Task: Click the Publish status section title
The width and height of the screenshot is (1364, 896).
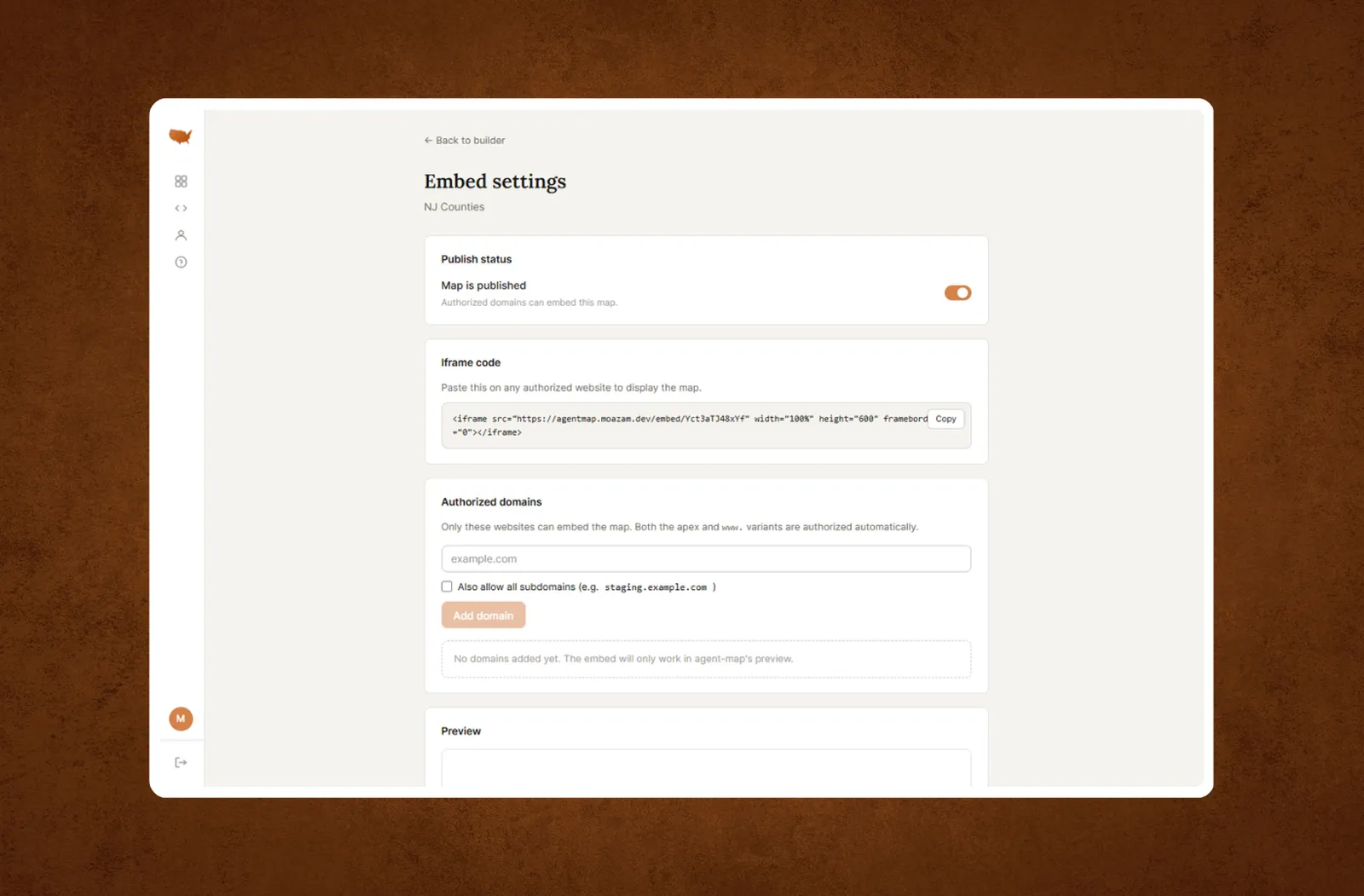Action: pyautogui.click(x=477, y=259)
